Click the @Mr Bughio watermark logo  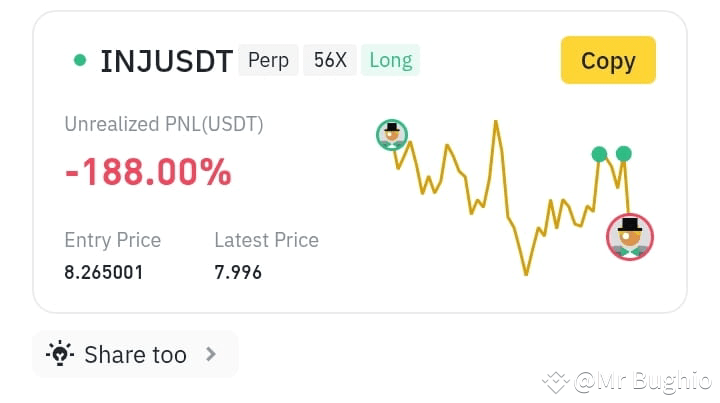coord(556,382)
